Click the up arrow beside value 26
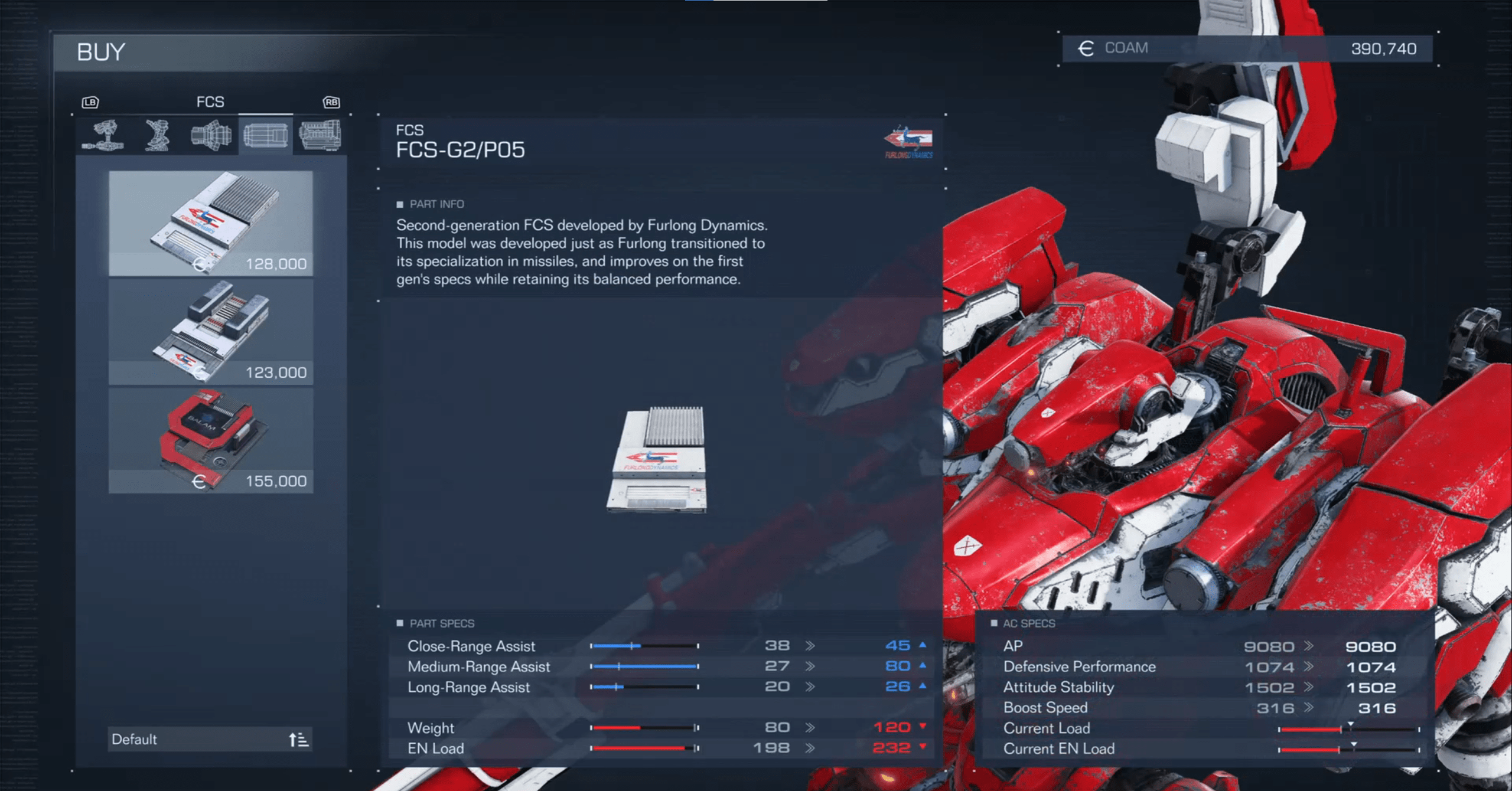 (923, 686)
